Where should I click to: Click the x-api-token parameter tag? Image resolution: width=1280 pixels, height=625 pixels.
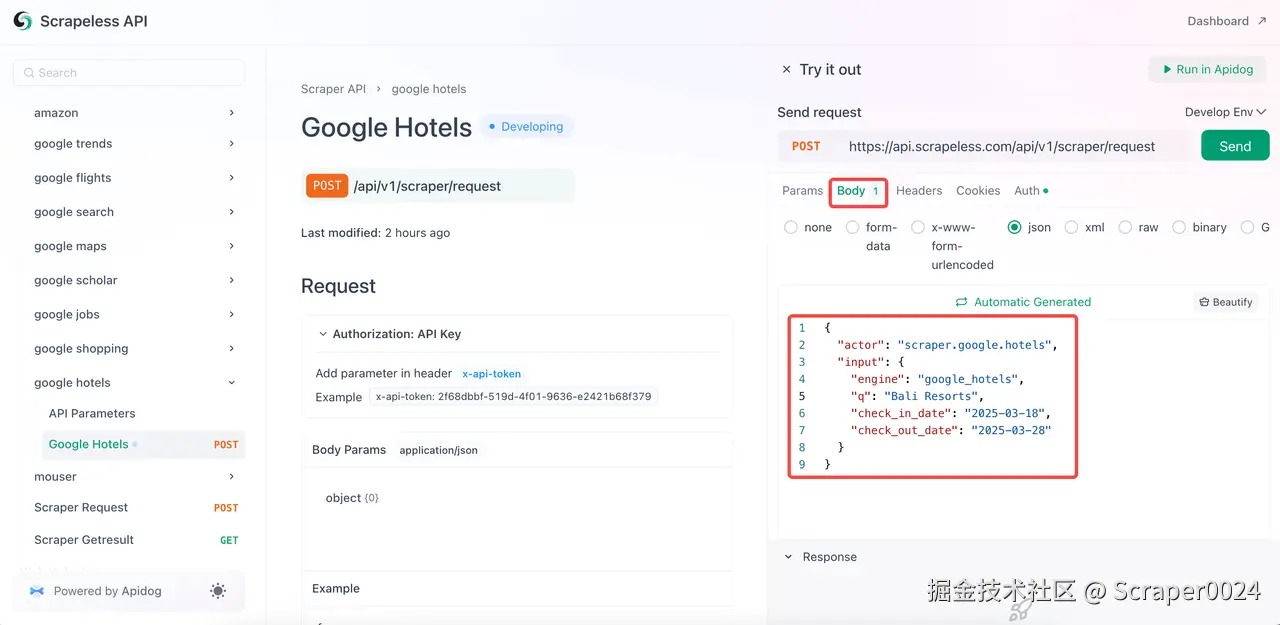(x=491, y=373)
